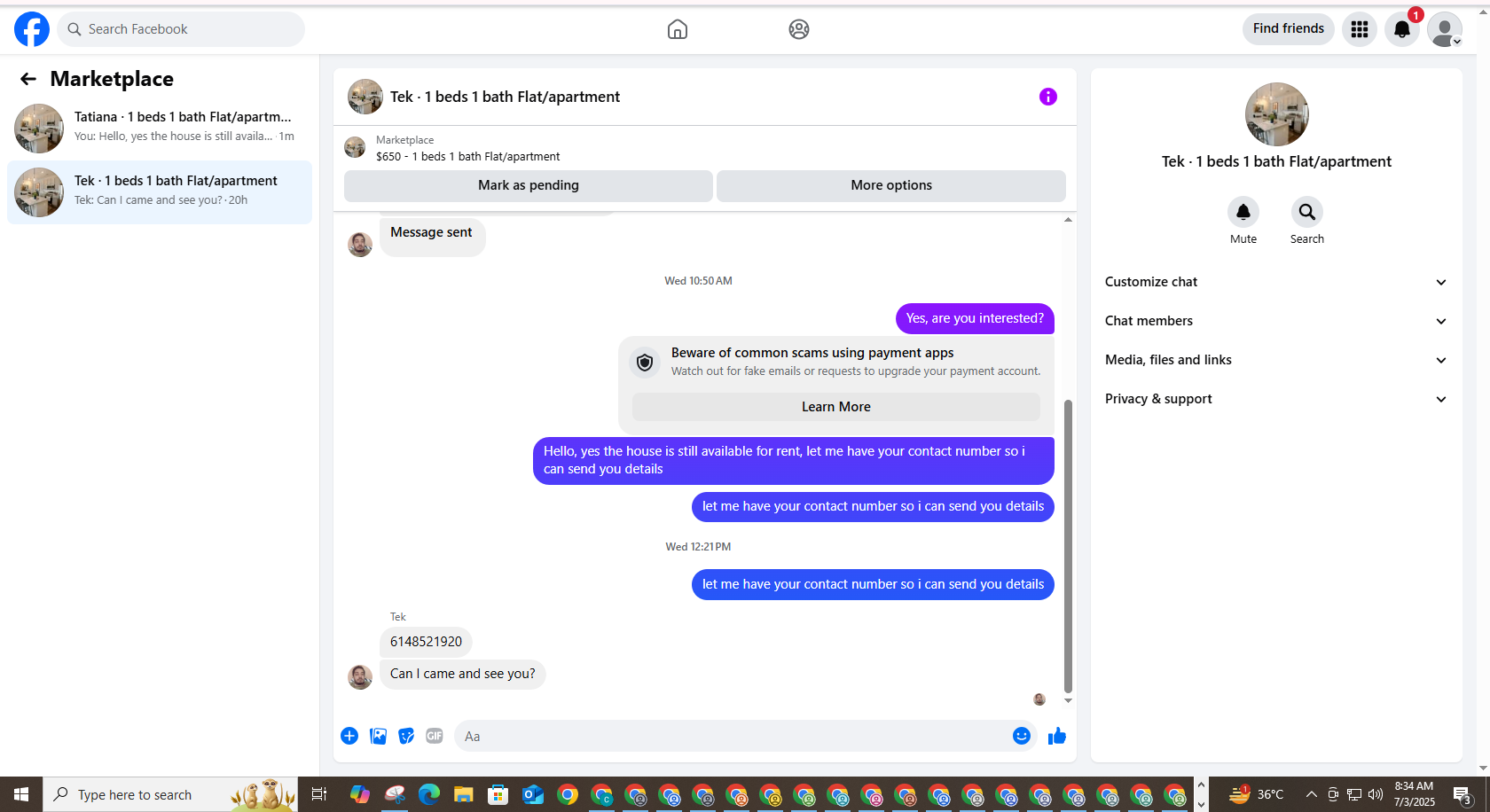Open Outlook from the taskbar
This screenshot has width=1490, height=812.
533,794
